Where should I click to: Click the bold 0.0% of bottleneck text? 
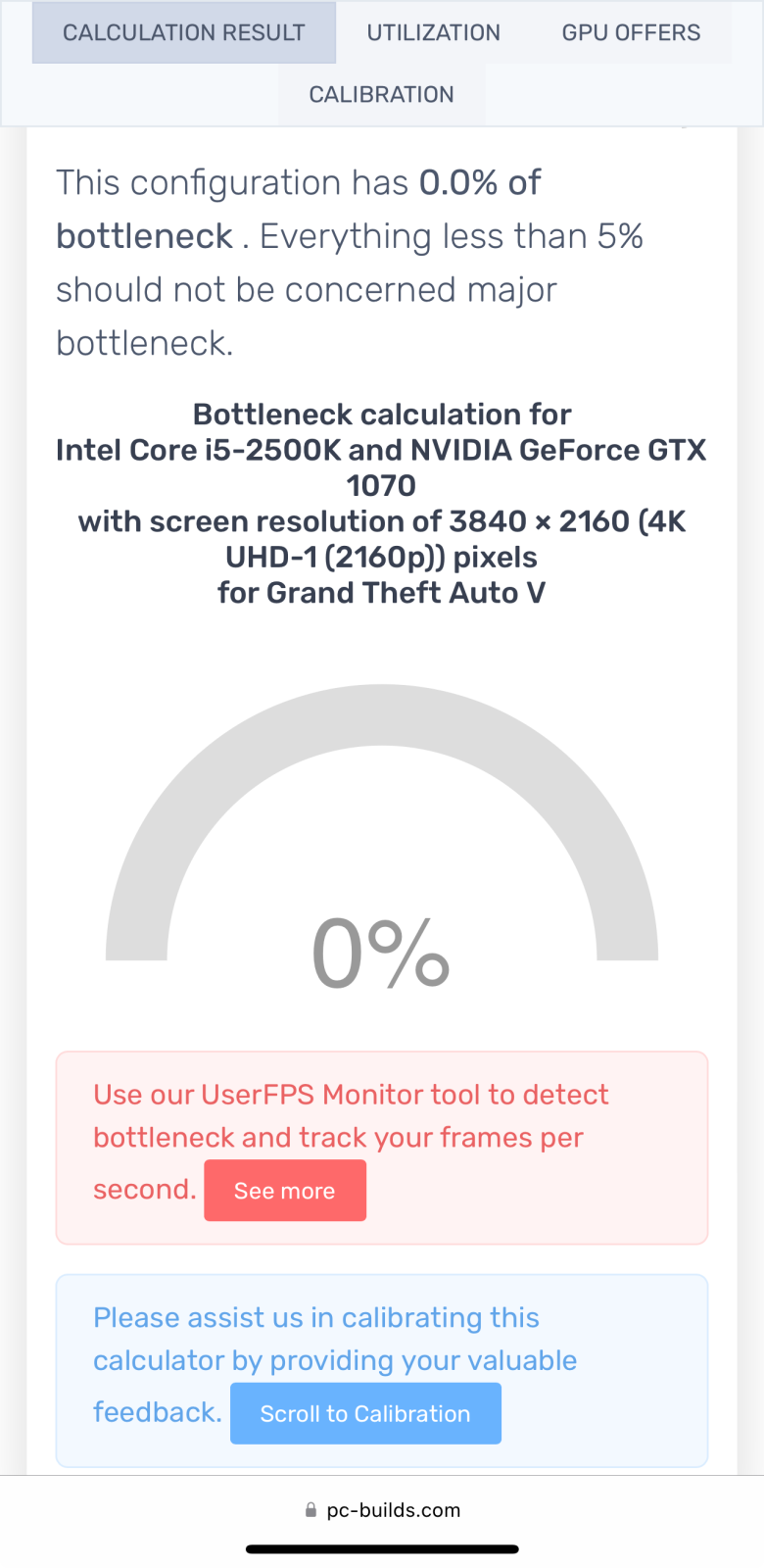point(479,183)
